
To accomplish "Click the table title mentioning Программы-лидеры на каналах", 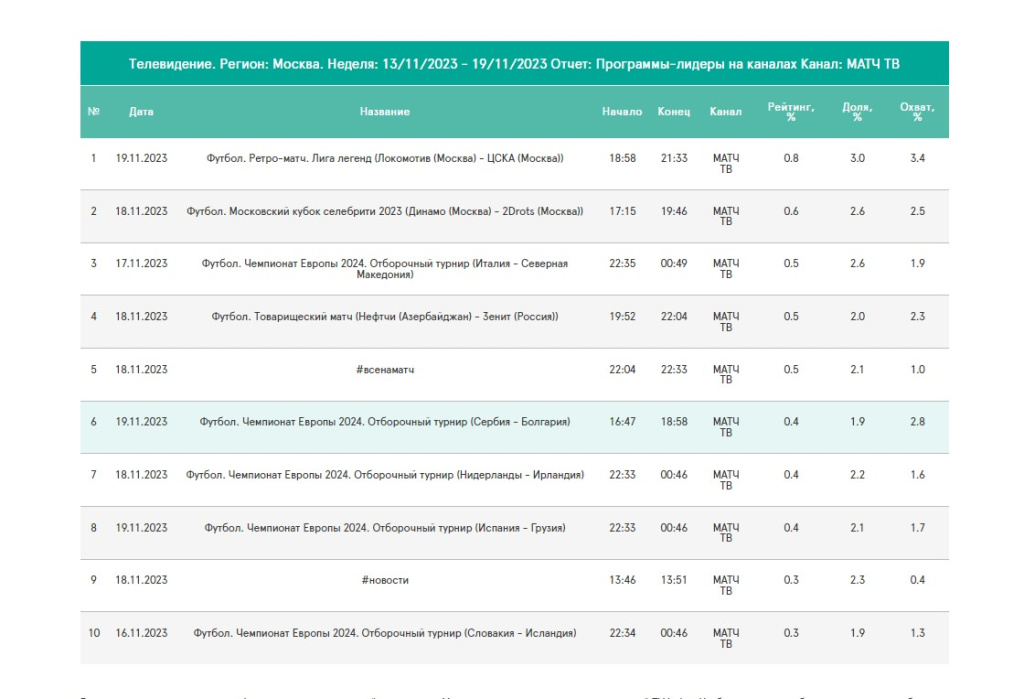I will [x=514, y=64].
